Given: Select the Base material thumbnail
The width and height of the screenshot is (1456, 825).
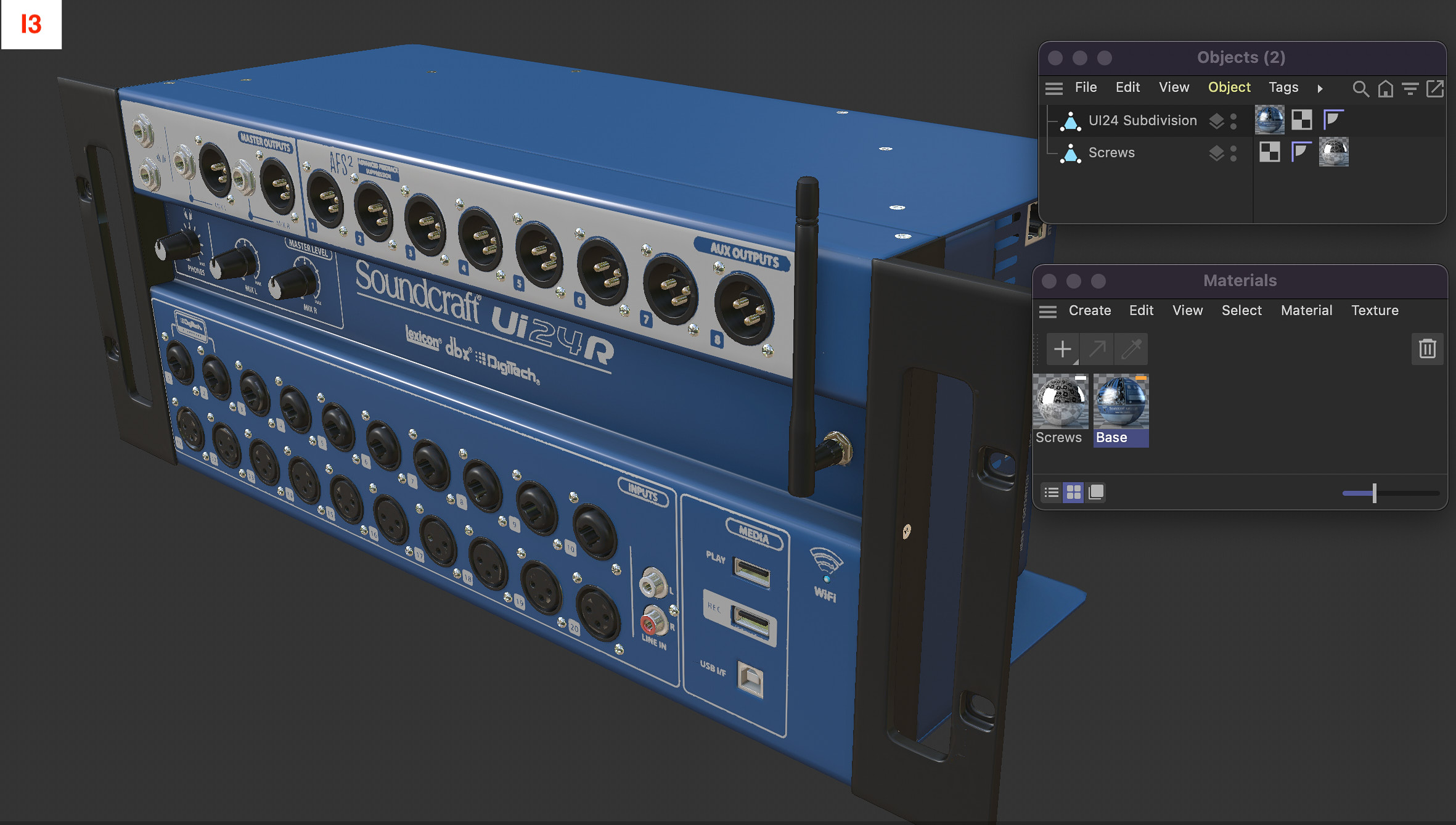Looking at the screenshot, I should point(1121,401).
